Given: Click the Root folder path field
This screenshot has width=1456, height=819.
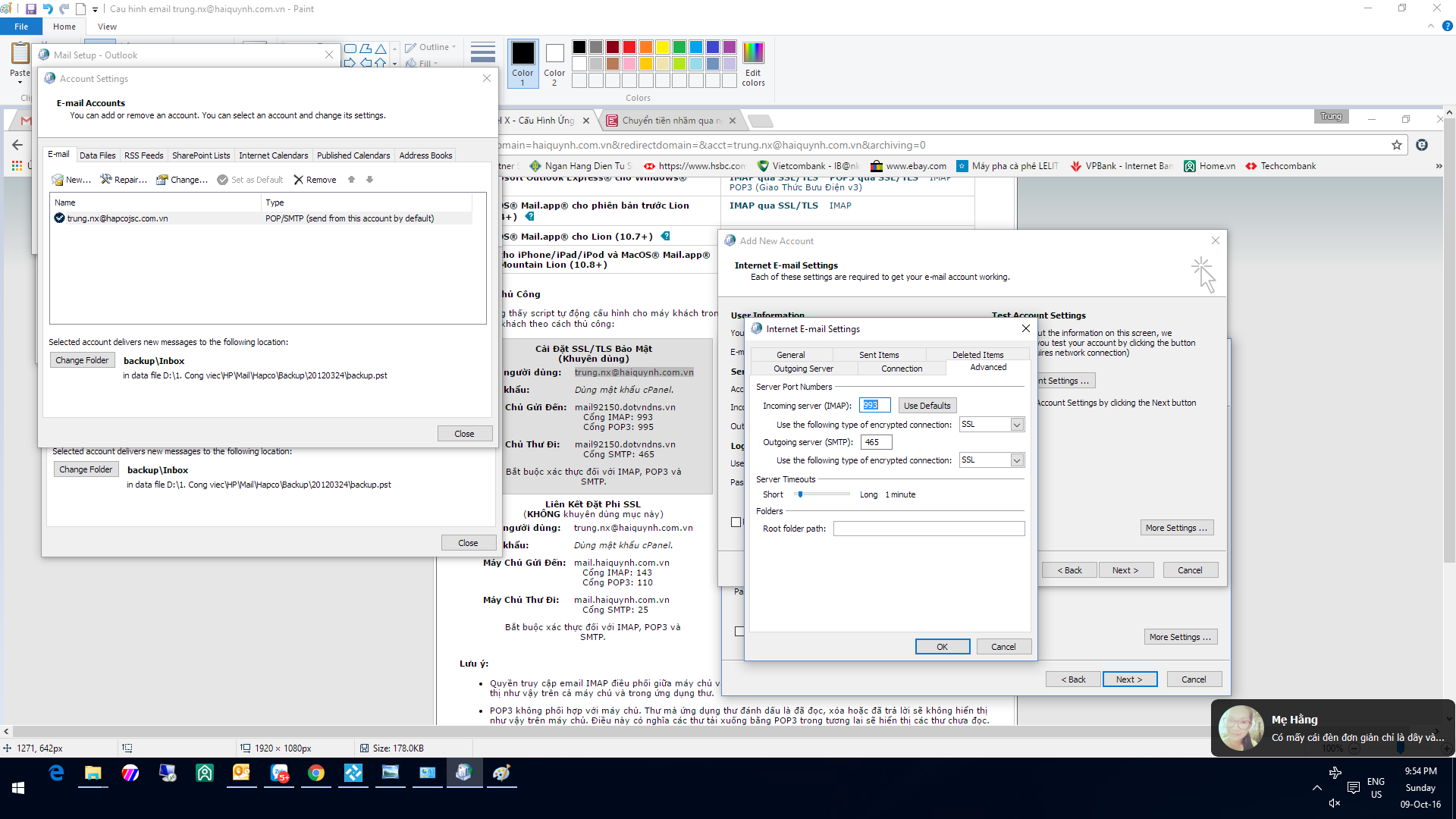Looking at the screenshot, I should (929, 529).
